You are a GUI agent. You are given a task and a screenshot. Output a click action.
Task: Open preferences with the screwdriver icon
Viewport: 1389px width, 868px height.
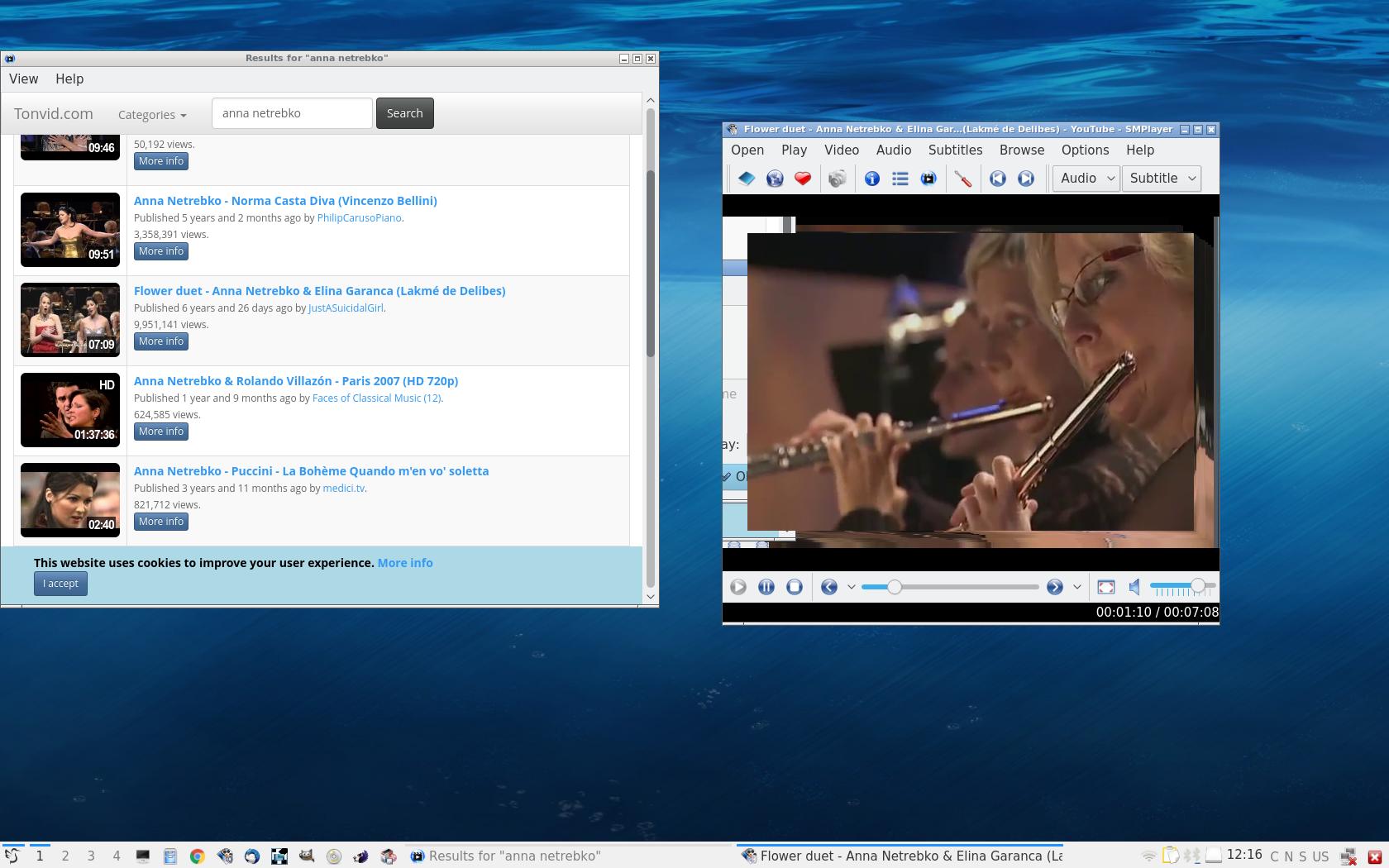click(x=963, y=179)
